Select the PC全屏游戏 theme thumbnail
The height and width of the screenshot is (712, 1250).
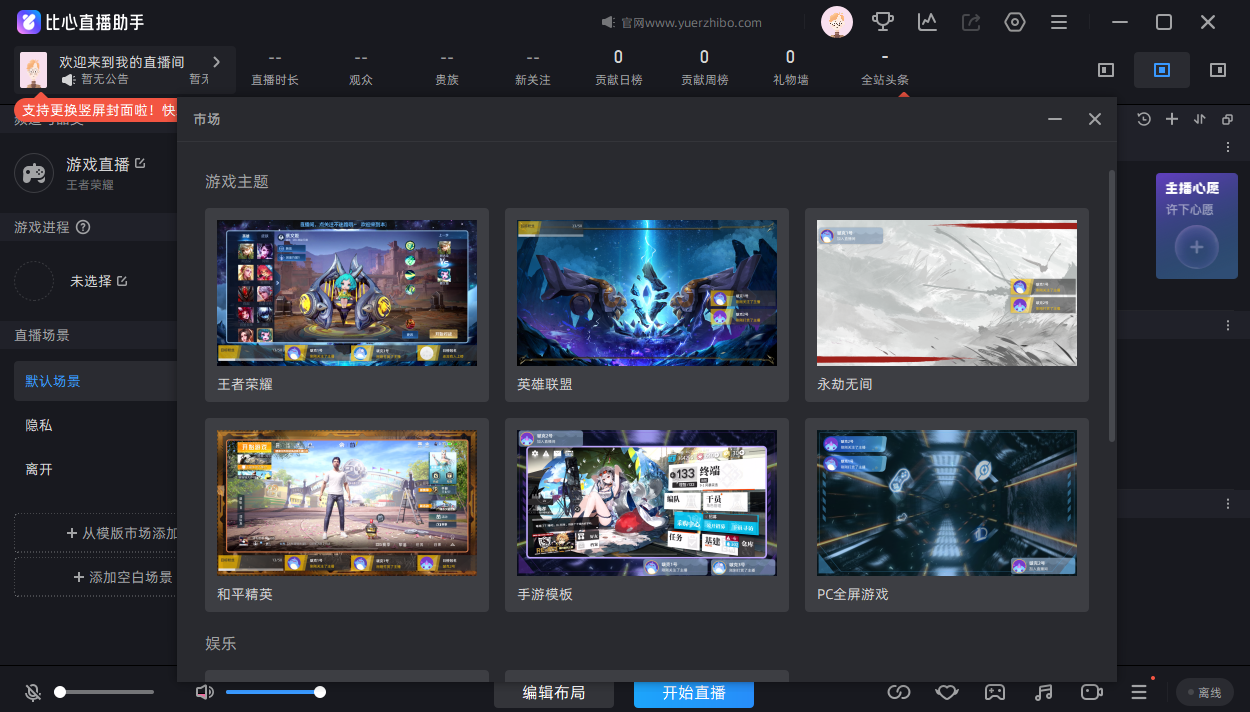point(947,503)
